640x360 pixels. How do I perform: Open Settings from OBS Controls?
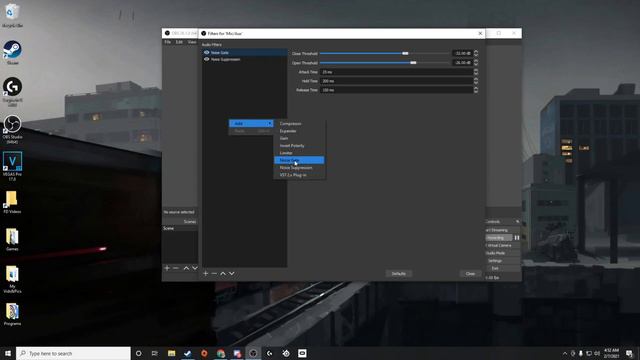502,260
